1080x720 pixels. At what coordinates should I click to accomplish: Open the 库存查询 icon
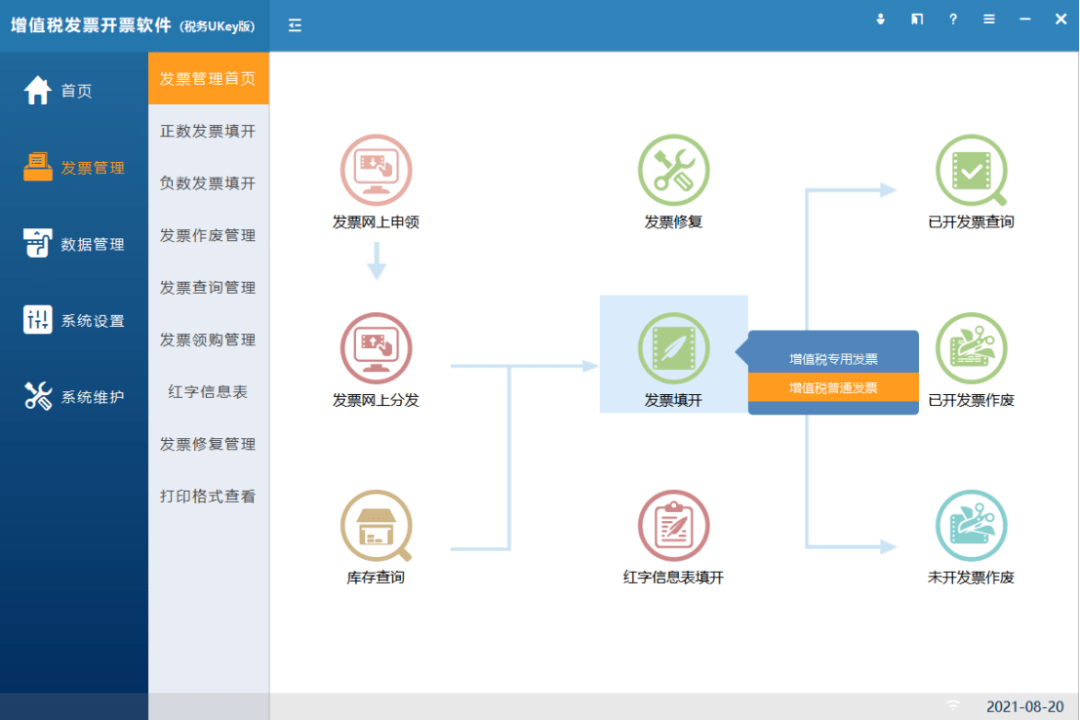pos(376,526)
